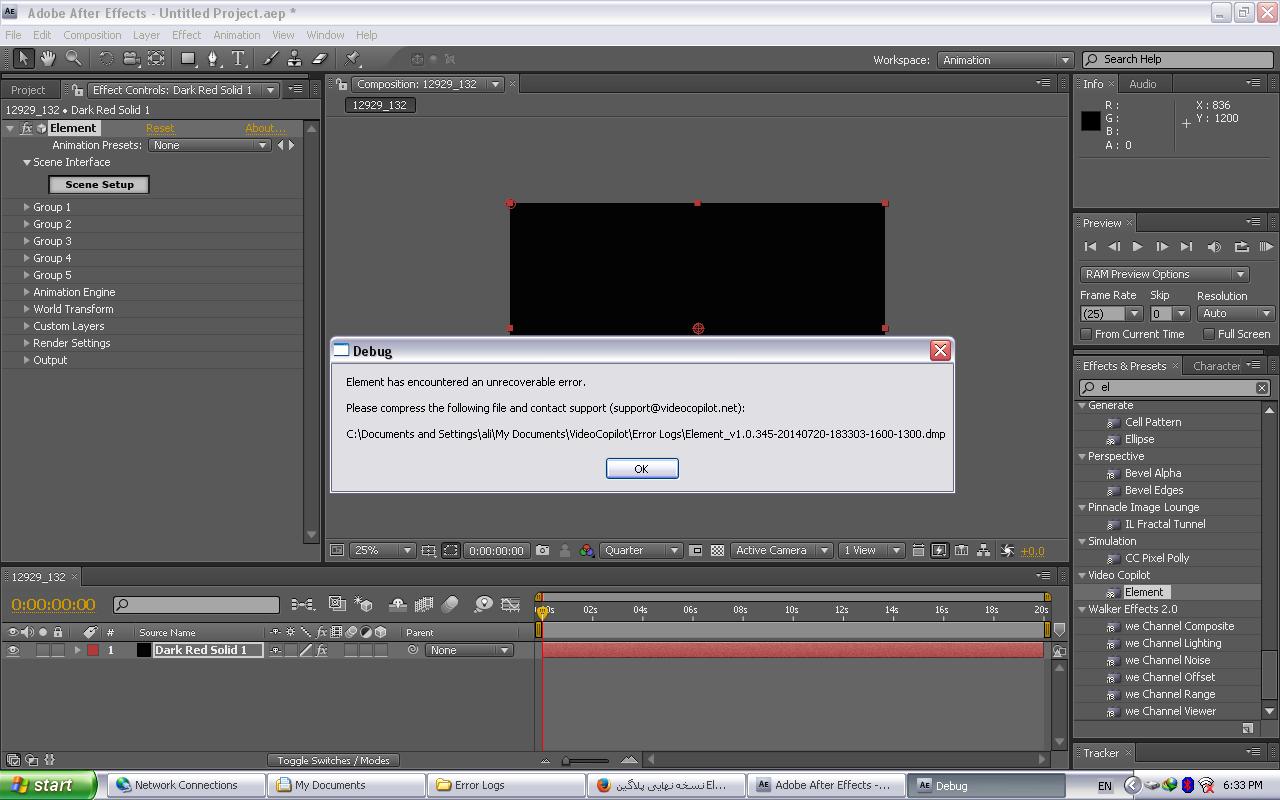Image resolution: width=1280 pixels, height=800 pixels.
Task: Select the Pen tool
Action: point(213,59)
